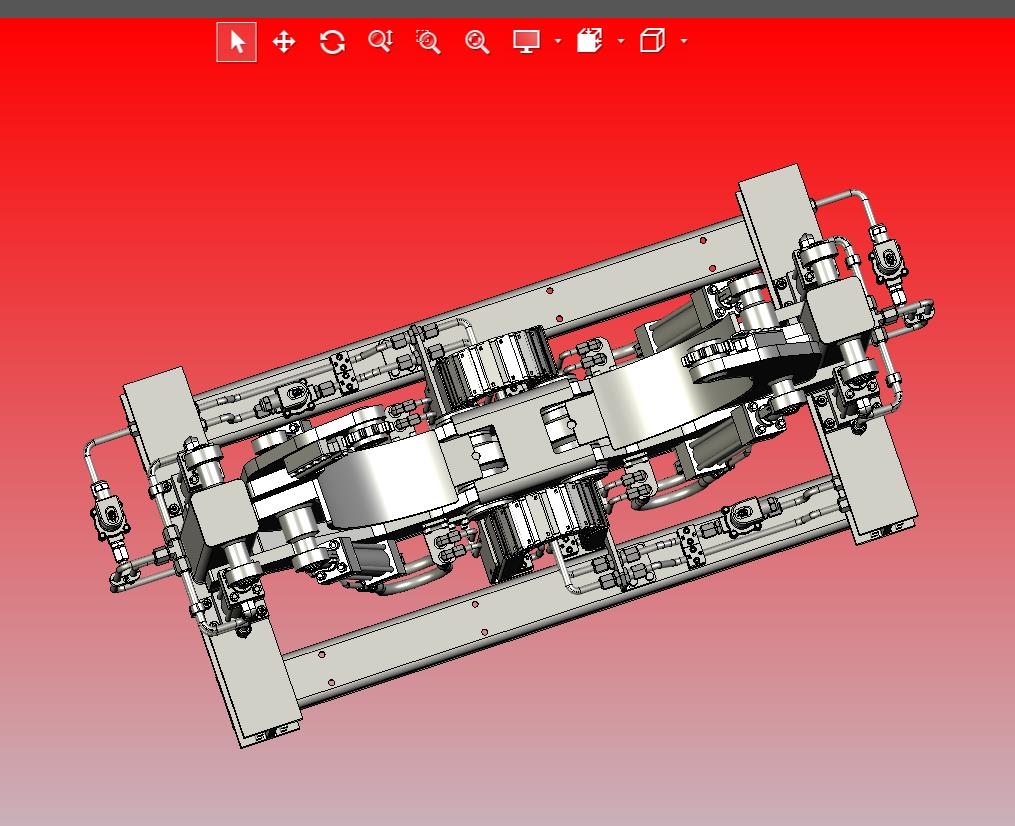
Task: Expand dropdown arrow beside section cut icon
Action: pyautogui.click(x=621, y=41)
